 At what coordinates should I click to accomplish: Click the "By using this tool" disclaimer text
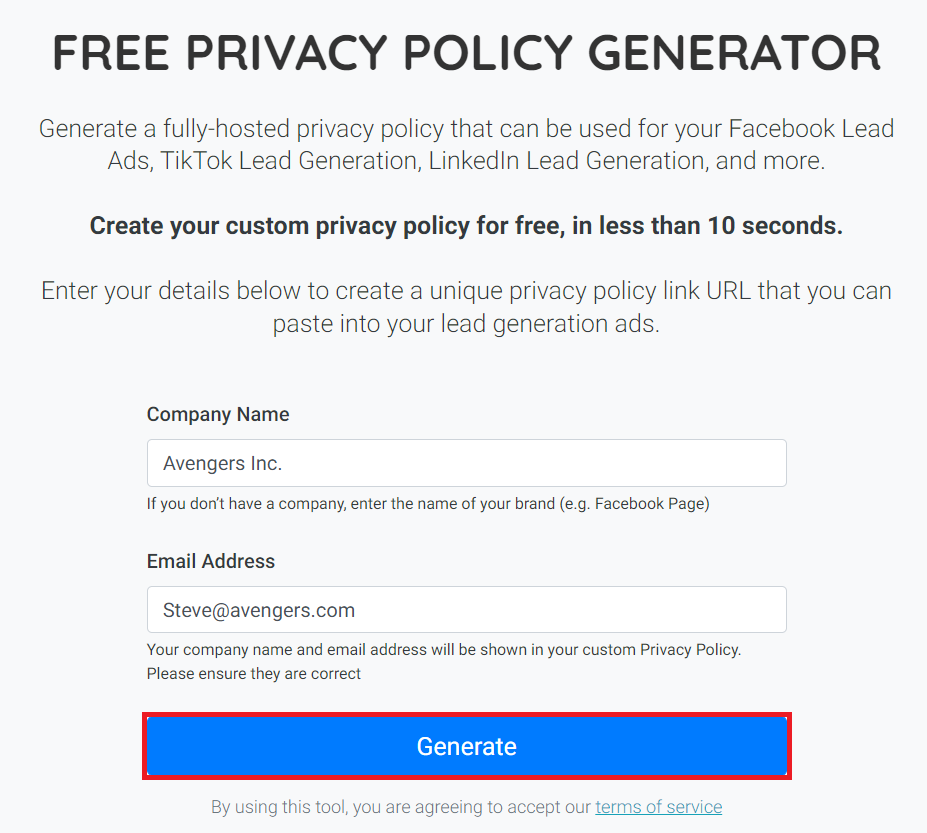(x=400, y=807)
